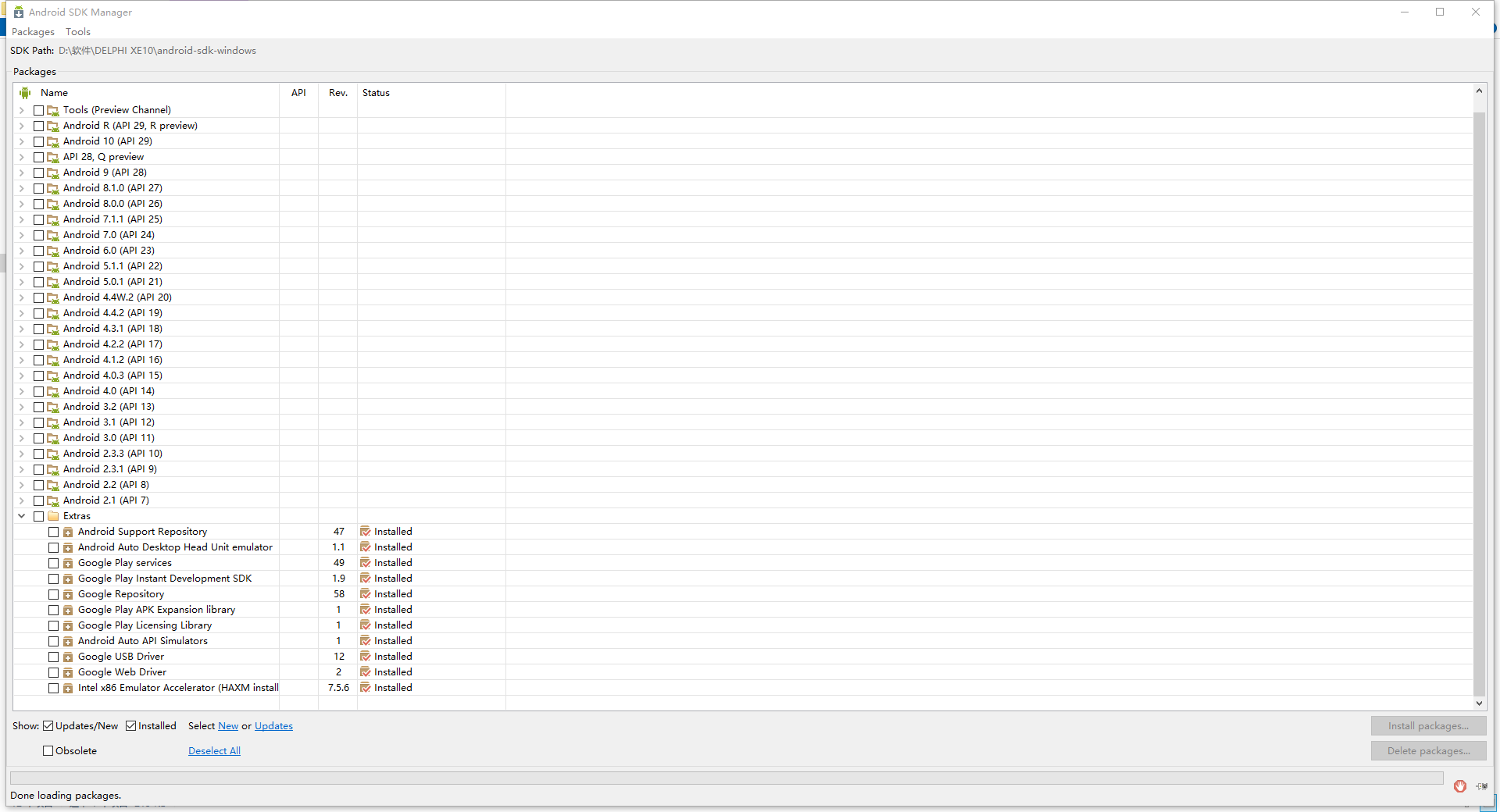Click the Deselect All link
The height and width of the screenshot is (812, 1500).
[x=214, y=751]
